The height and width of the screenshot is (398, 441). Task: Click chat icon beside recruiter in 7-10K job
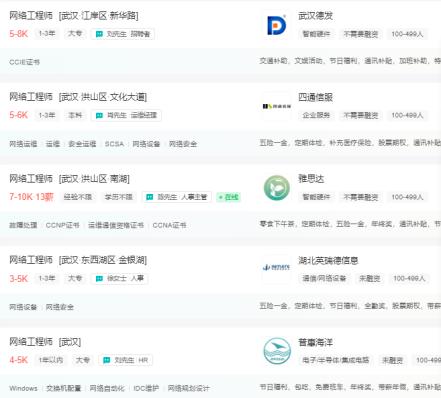150,197
